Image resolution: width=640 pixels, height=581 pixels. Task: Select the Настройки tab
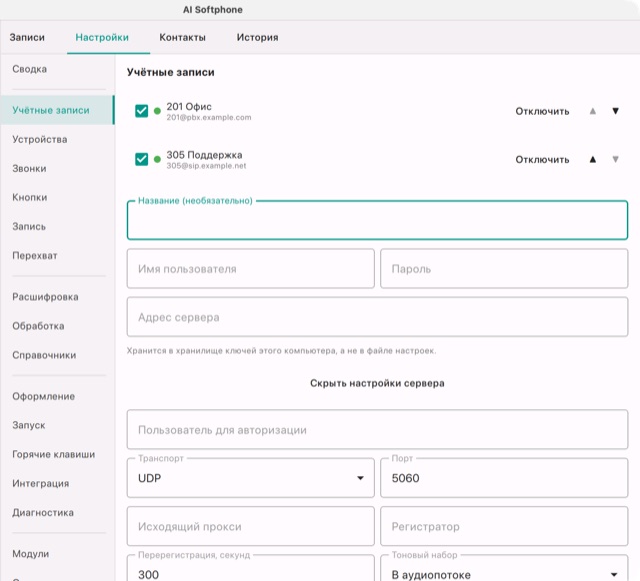tap(102, 38)
